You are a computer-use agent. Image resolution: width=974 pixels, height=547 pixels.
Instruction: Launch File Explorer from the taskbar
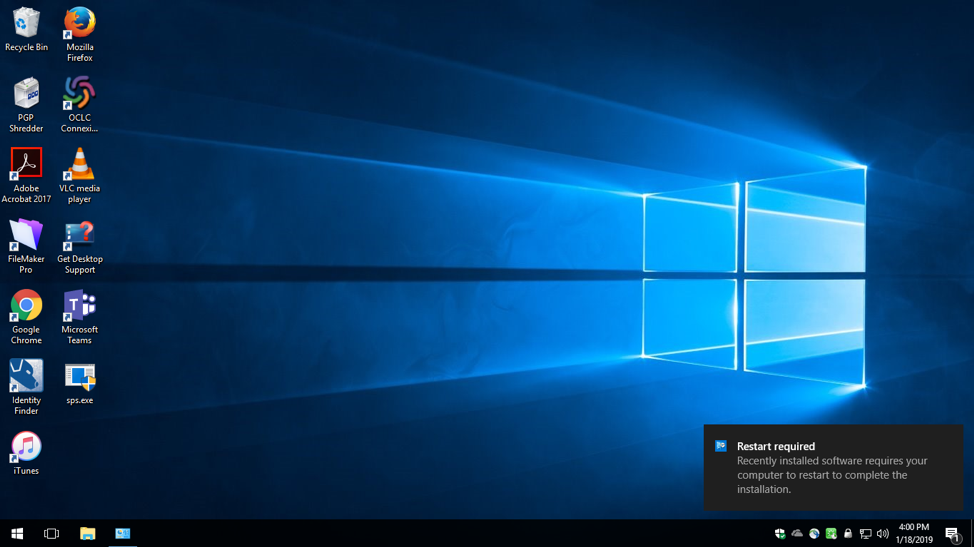tap(88, 534)
